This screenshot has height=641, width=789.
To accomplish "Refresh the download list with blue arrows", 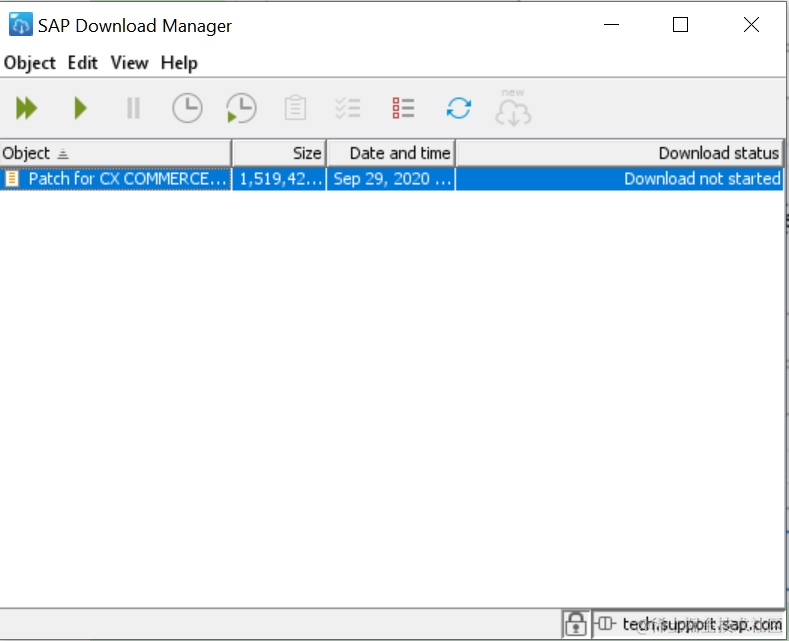I will pyautogui.click(x=458, y=108).
